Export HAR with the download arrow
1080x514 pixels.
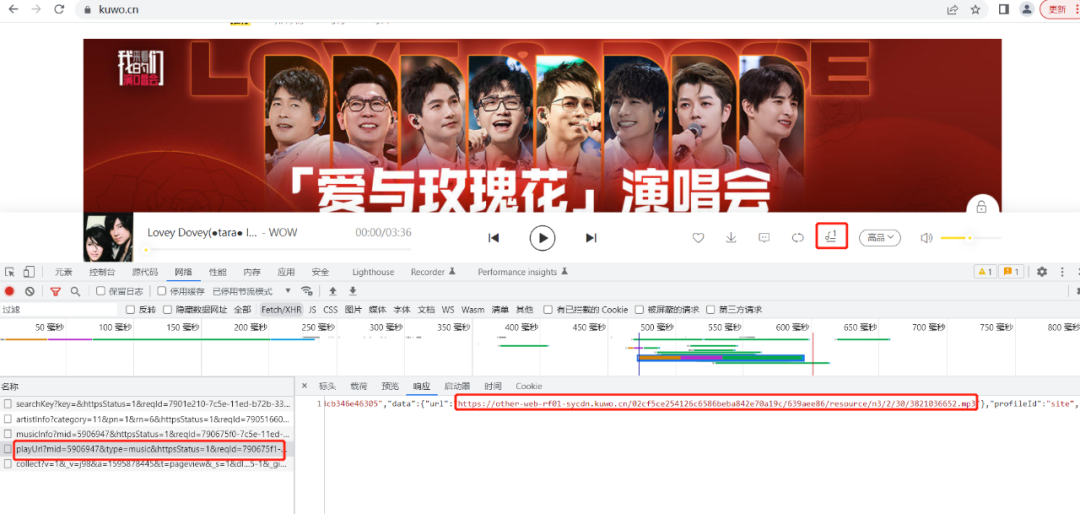pyautogui.click(x=353, y=291)
